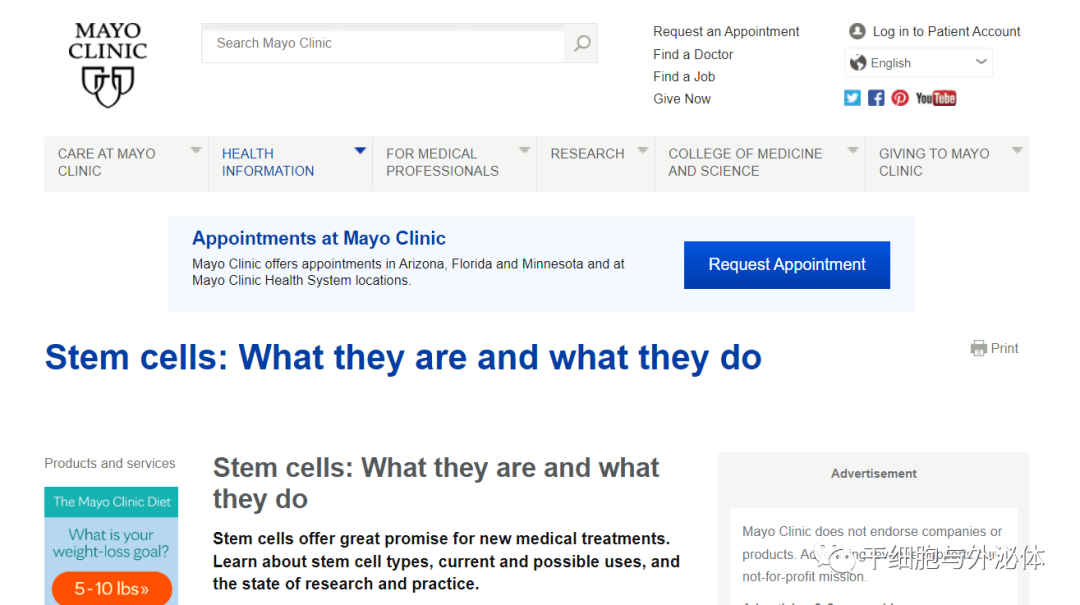Select the Give Now link

tap(682, 99)
